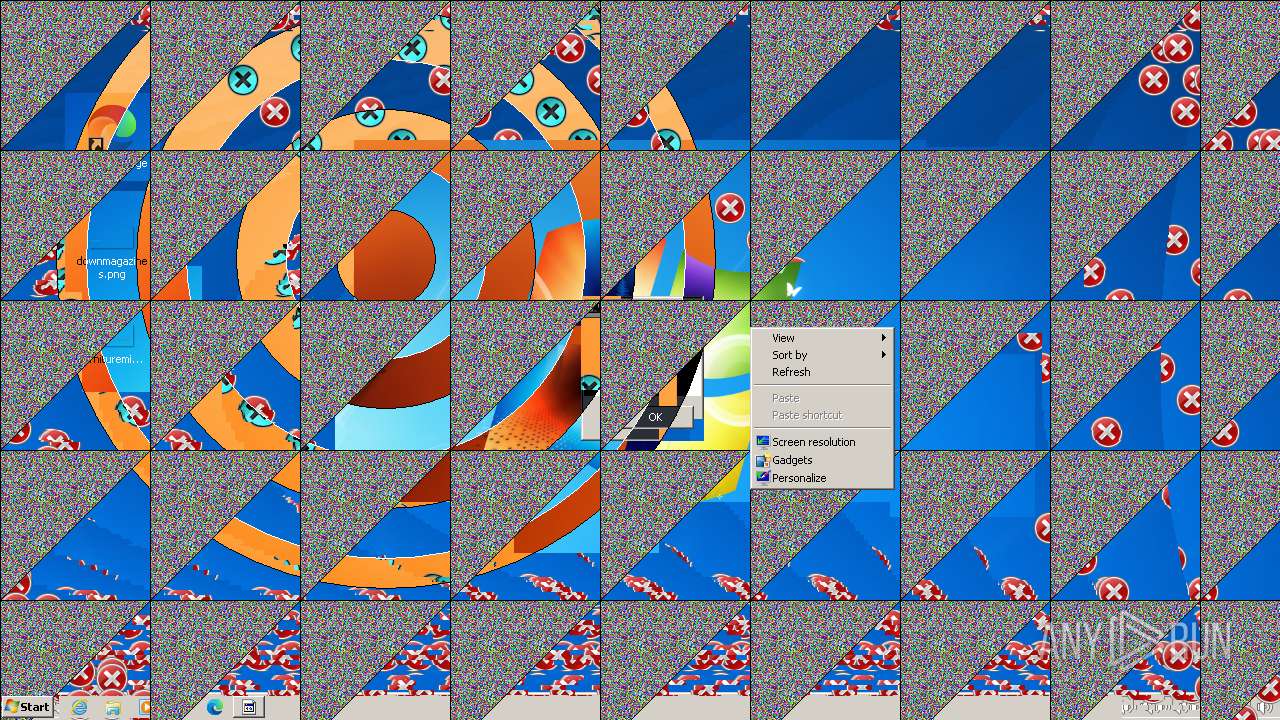1280x720 pixels.
Task: Open Gadgets from the context menu
Action: coord(821,460)
